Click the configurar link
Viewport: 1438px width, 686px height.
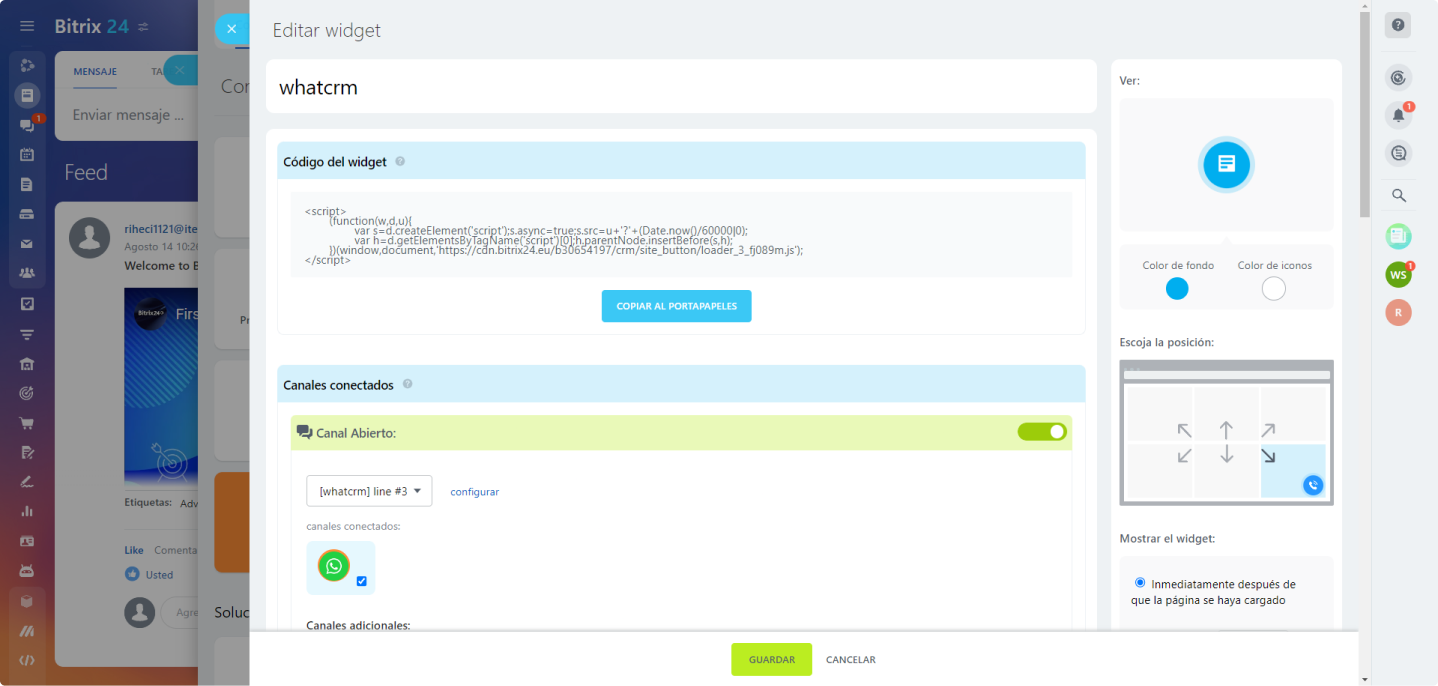tap(474, 492)
